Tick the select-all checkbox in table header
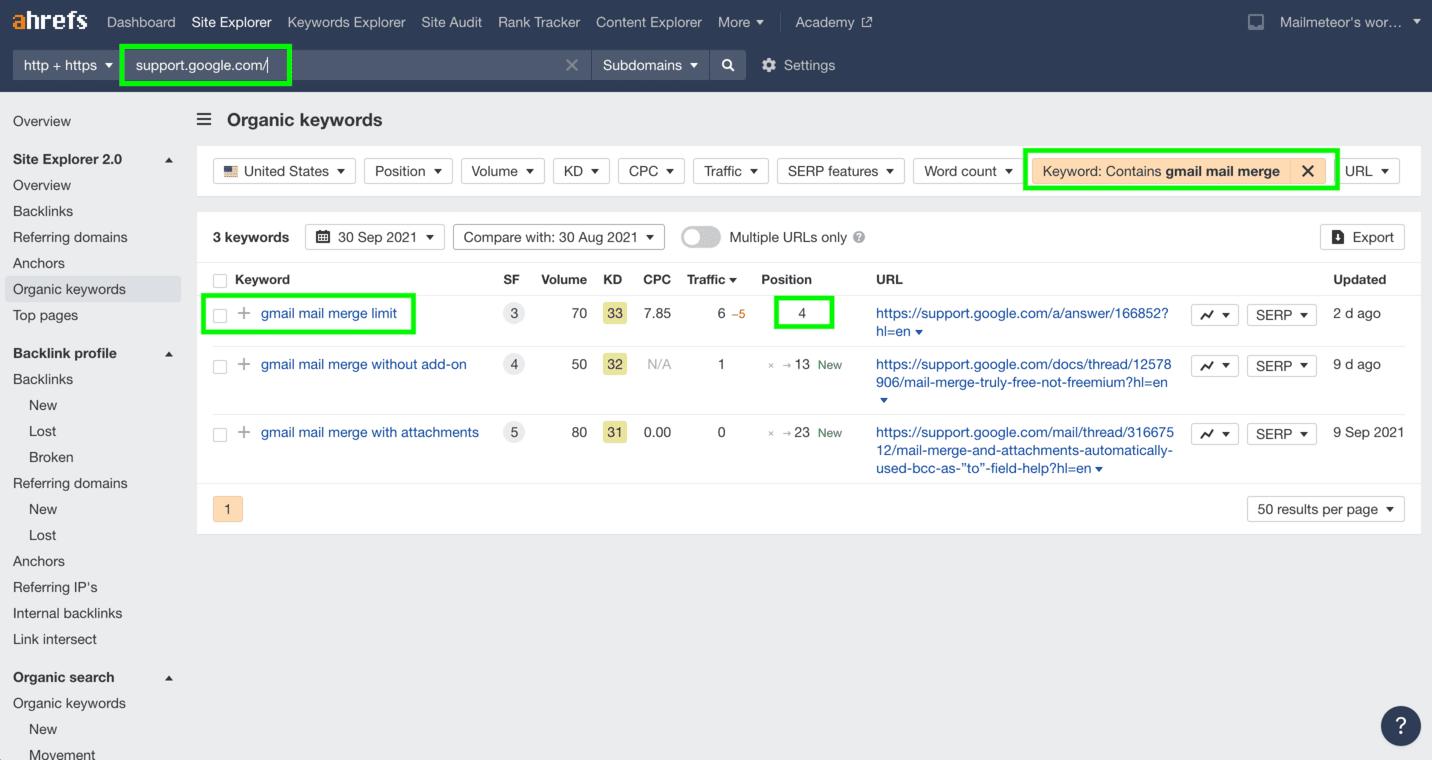 [220, 281]
